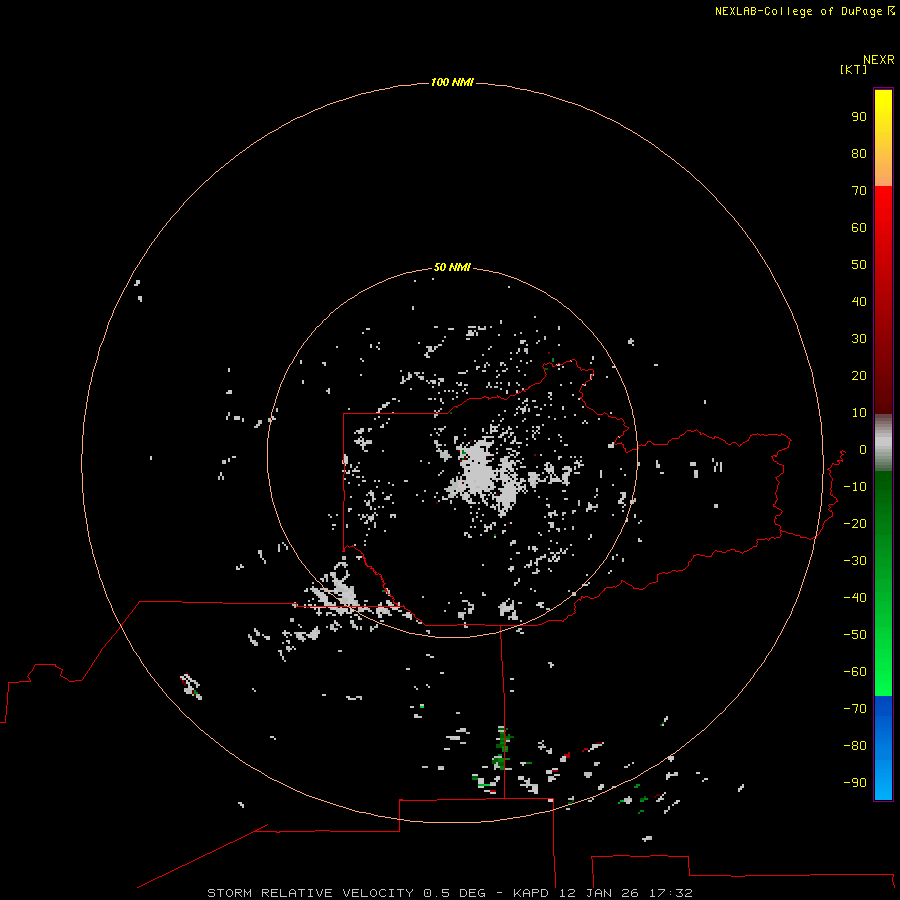Click the -30 value on the velocity scale

pos(855,561)
